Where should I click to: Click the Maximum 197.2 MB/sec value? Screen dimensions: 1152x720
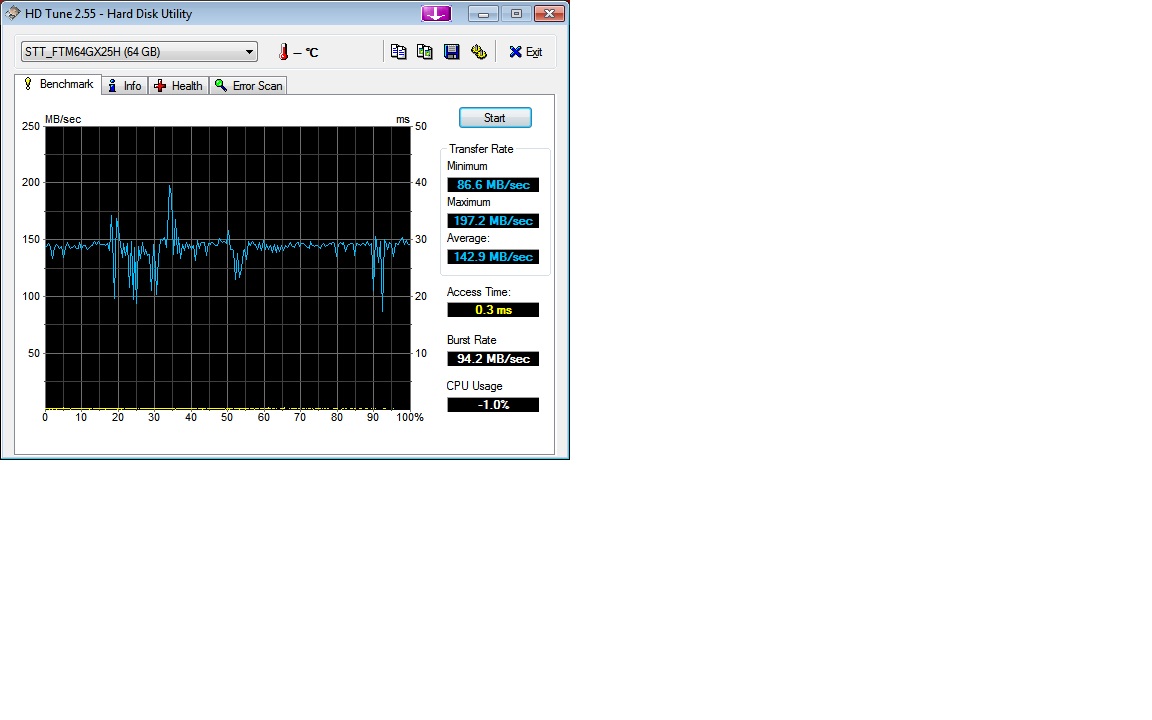pyautogui.click(x=493, y=220)
